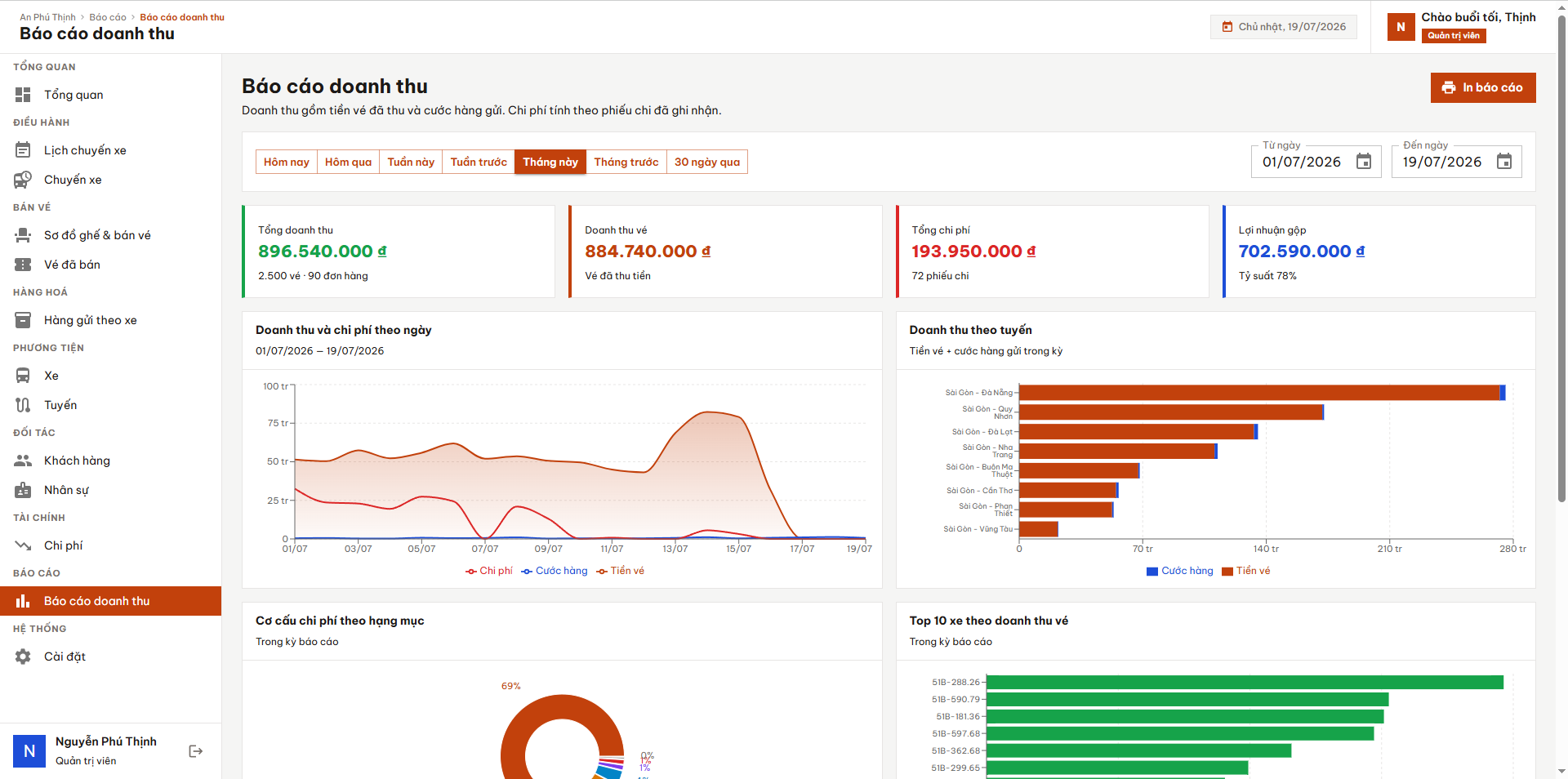Select the Hôm qua period tab
The height and width of the screenshot is (779, 1568).
348,162
